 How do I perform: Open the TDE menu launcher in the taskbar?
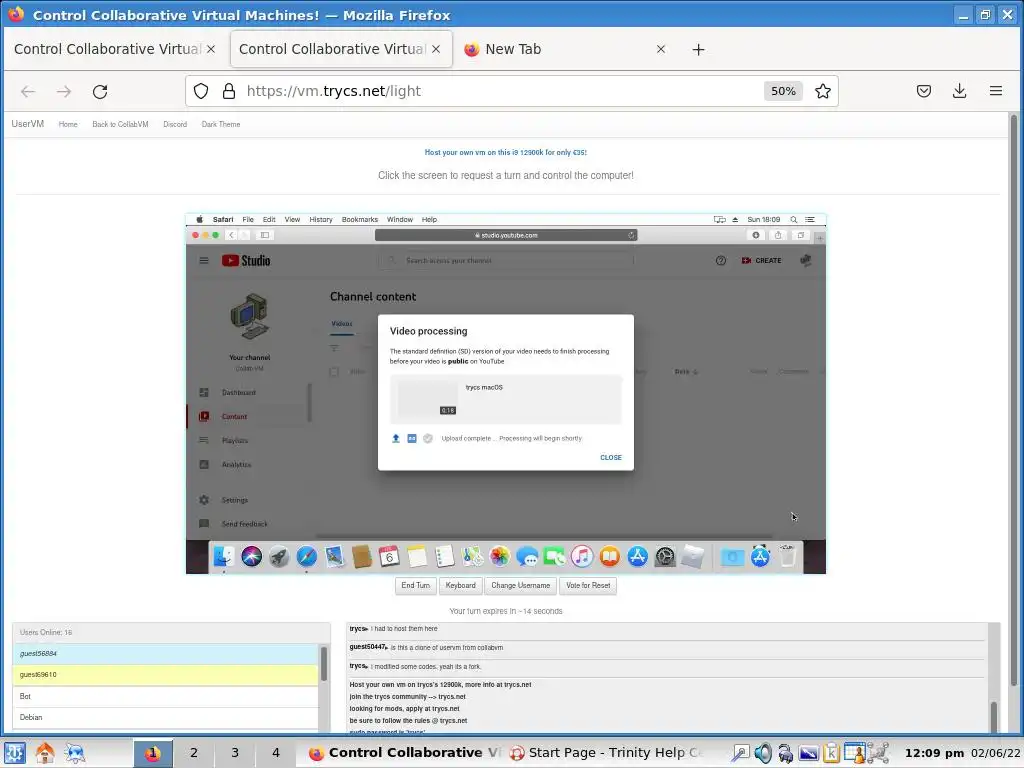pos(15,753)
